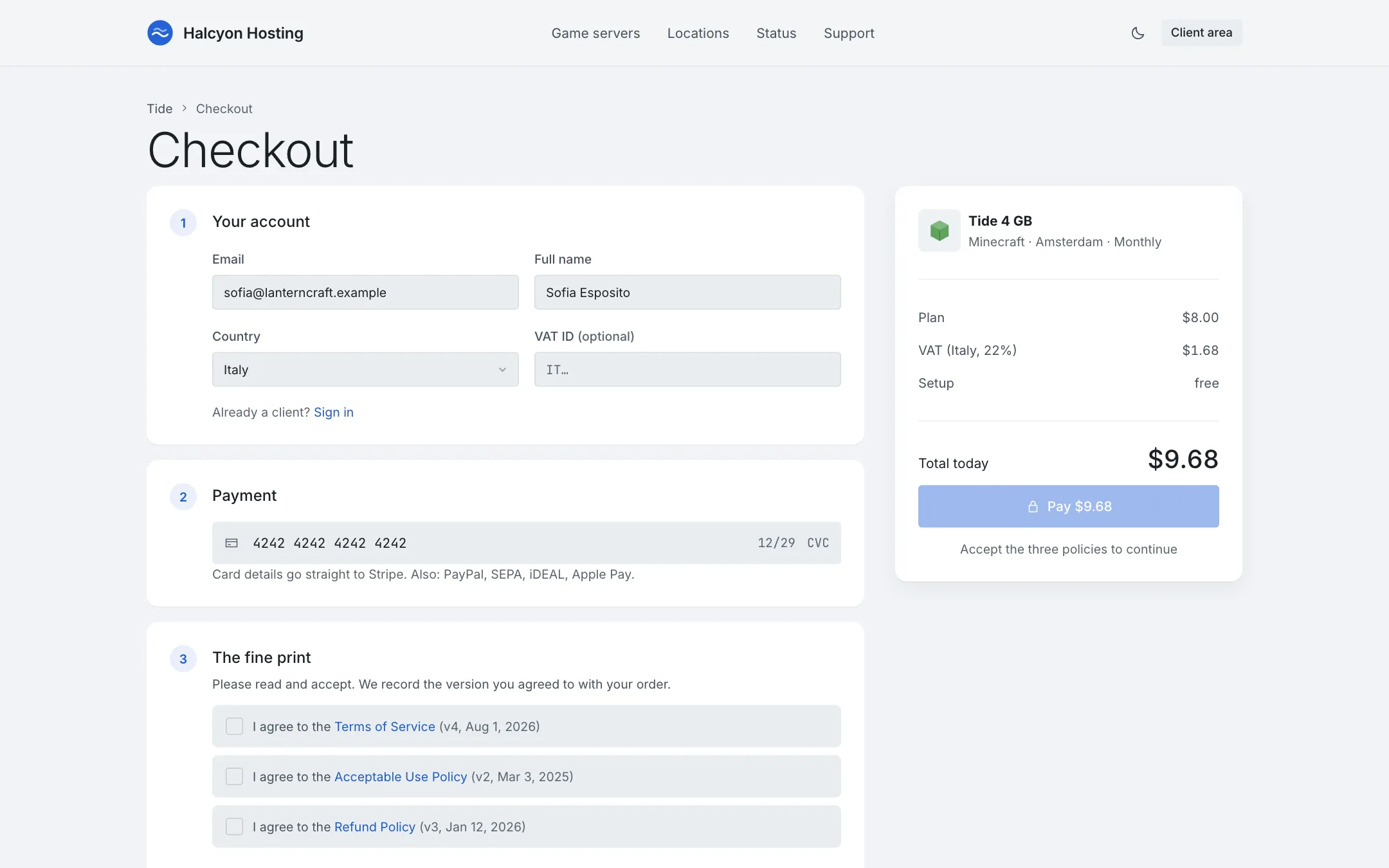Open the Country dropdown showing Italy
Screen dimensions: 1389x868
[x=365, y=370]
